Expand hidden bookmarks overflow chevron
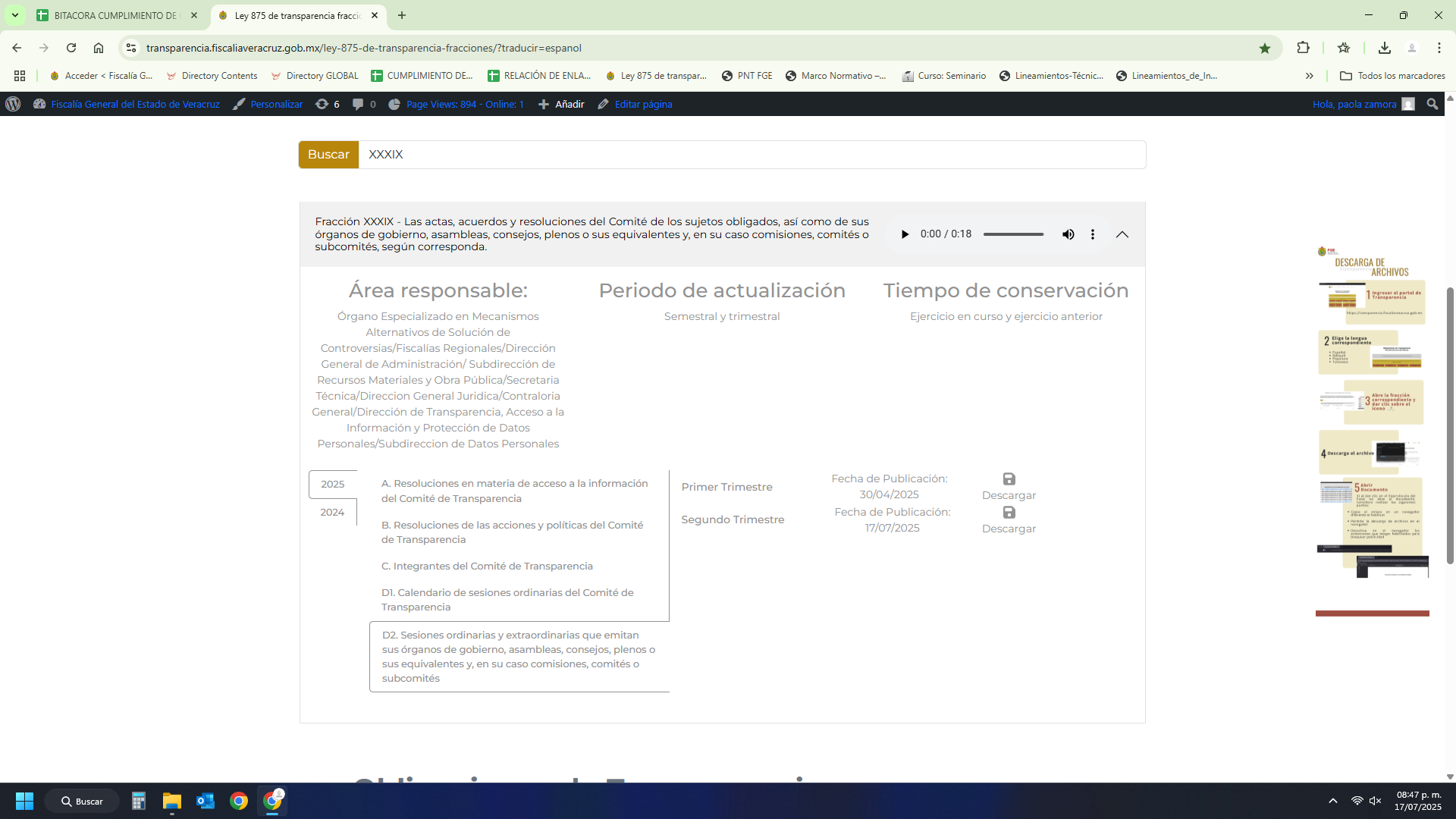The height and width of the screenshot is (819, 1456). [x=1309, y=76]
